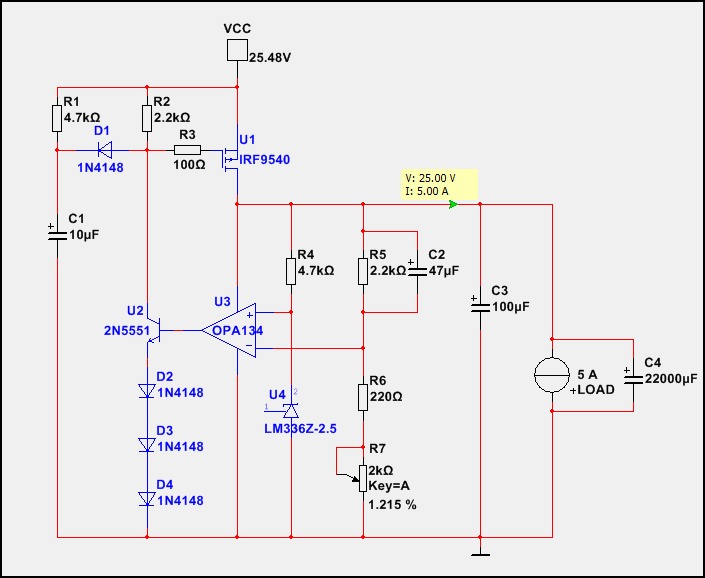
Task: Click the D1 1N4148 value label
Action: pos(101,168)
